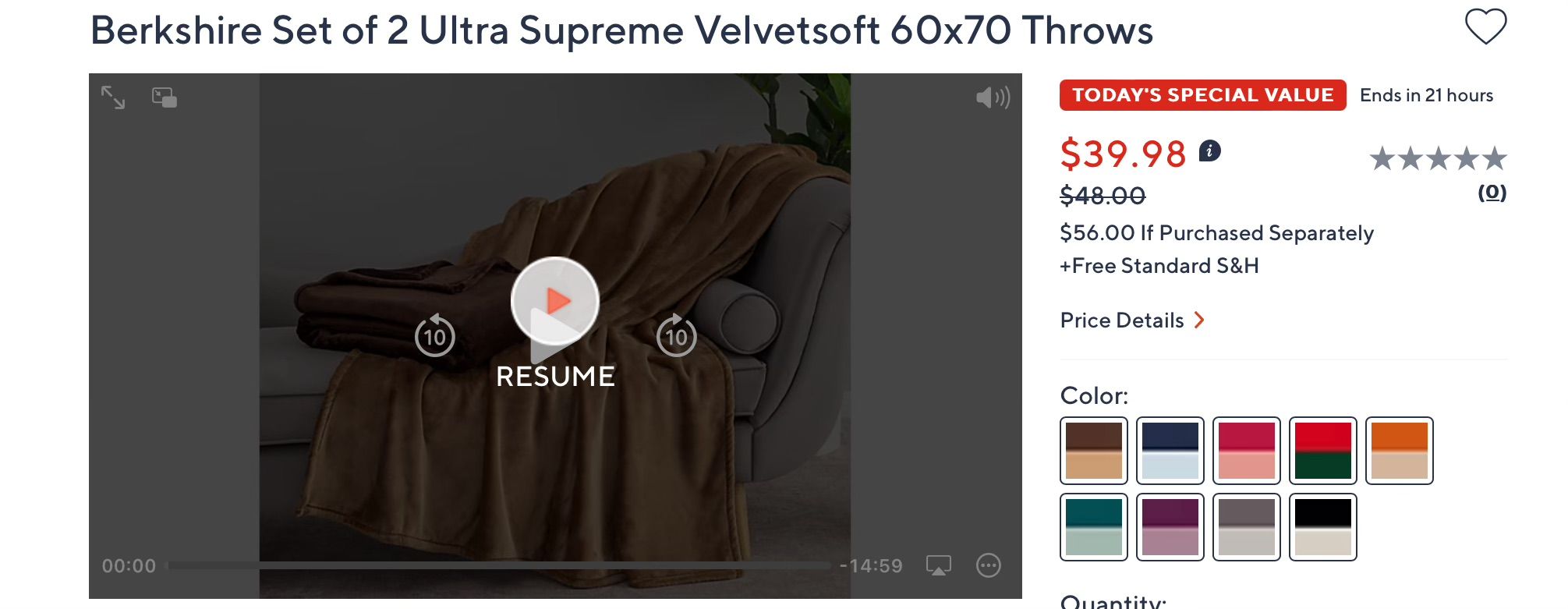
Task: Open more video options menu
Action: [x=989, y=565]
